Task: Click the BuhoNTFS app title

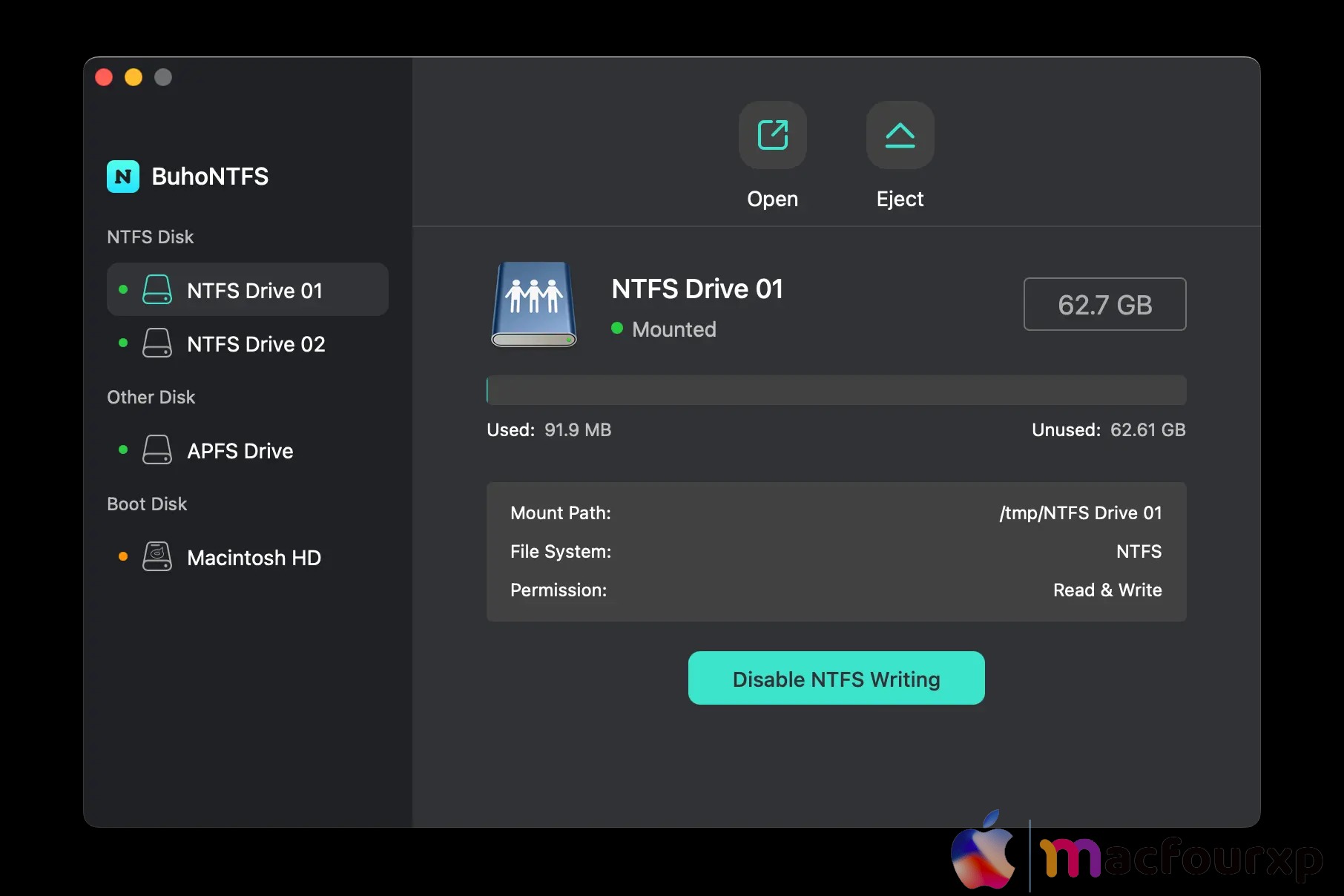Action: tap(210, 177)
